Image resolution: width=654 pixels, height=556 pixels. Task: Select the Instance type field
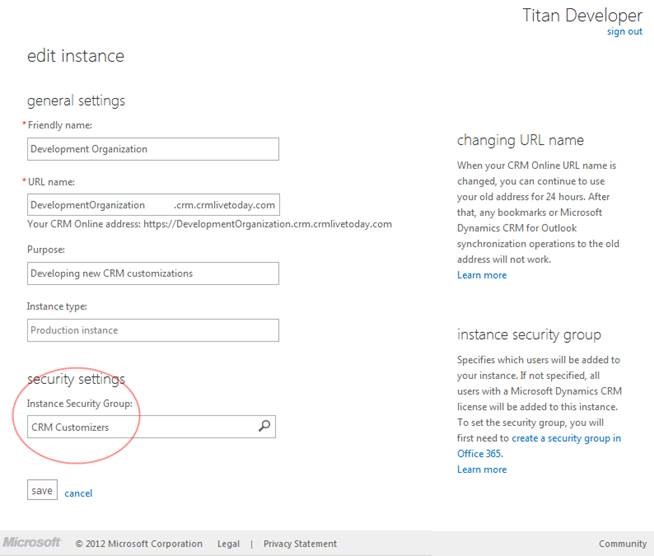pyautogui.click(x=153, y=330)
